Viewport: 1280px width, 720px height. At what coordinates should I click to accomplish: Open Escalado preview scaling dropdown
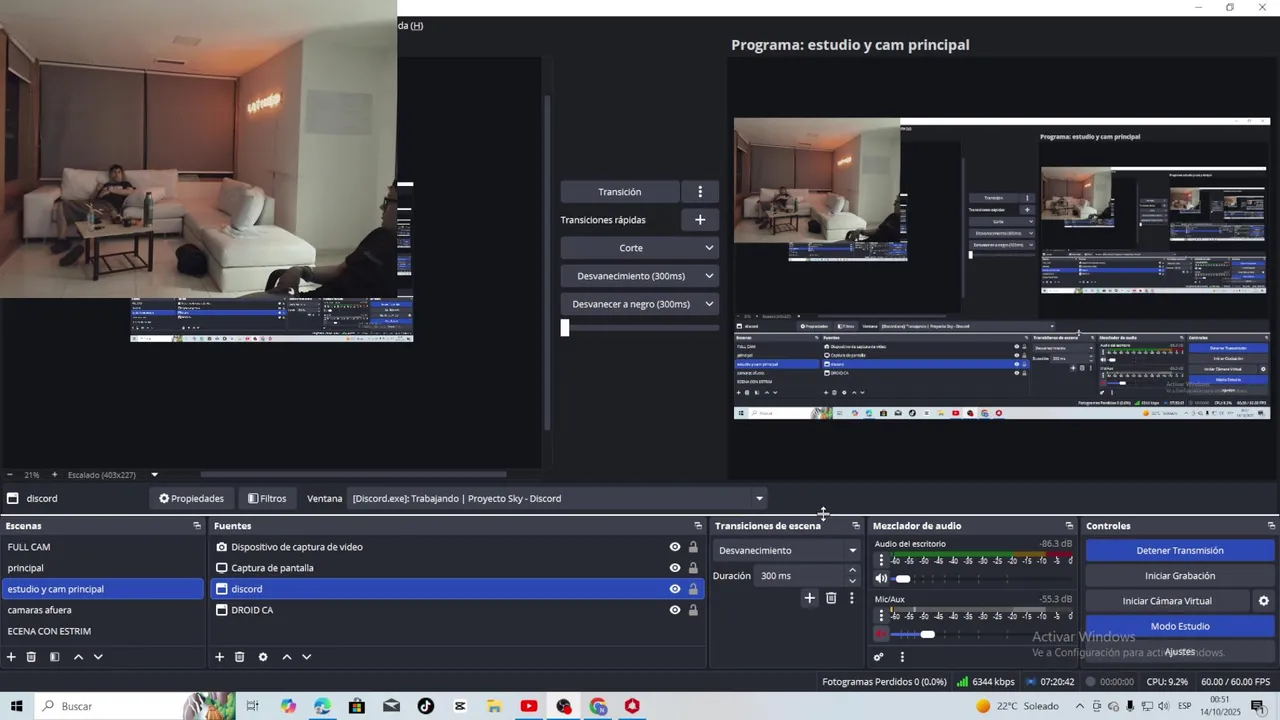pos(154,475)
